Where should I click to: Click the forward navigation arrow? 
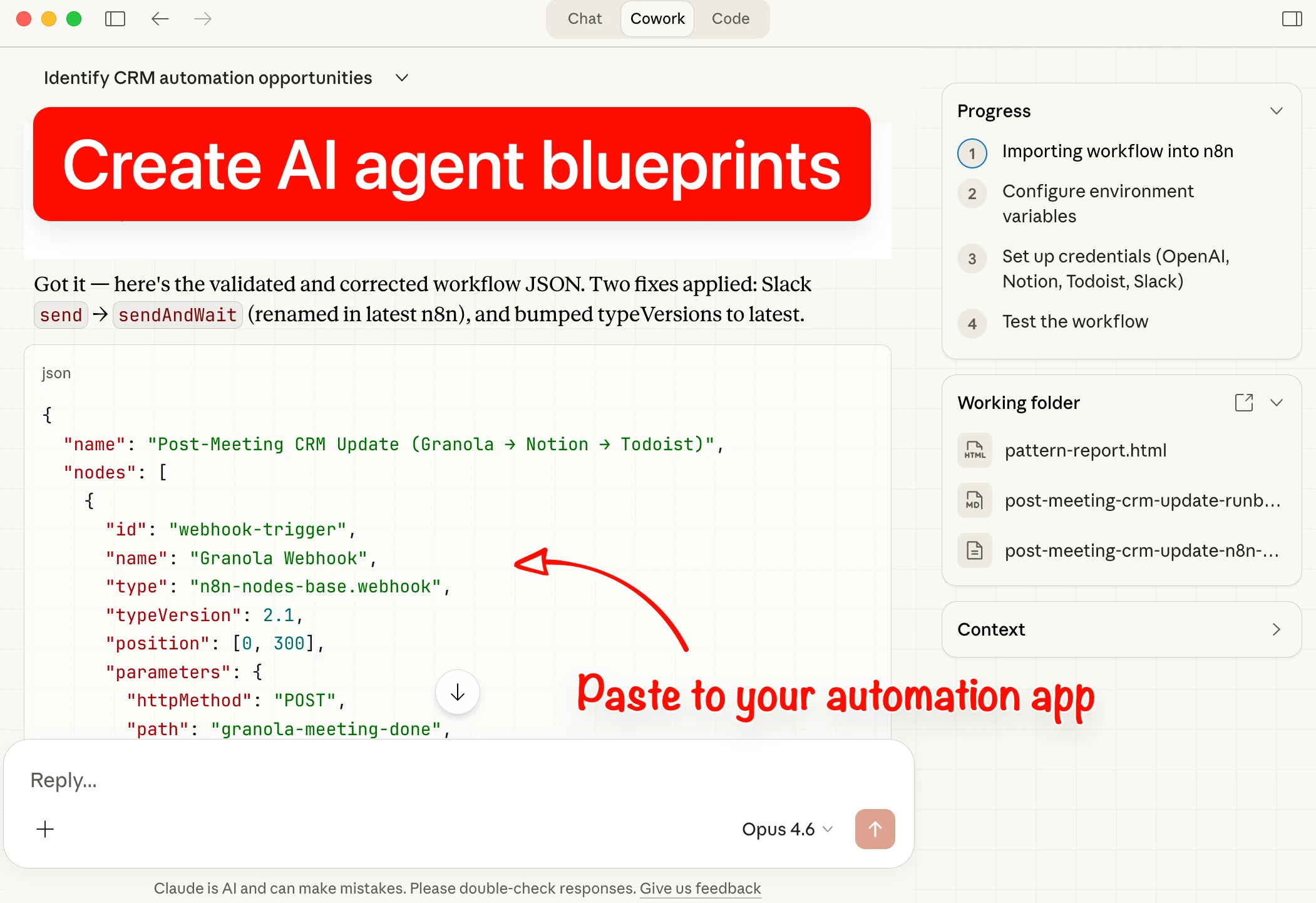click(203, 19)
